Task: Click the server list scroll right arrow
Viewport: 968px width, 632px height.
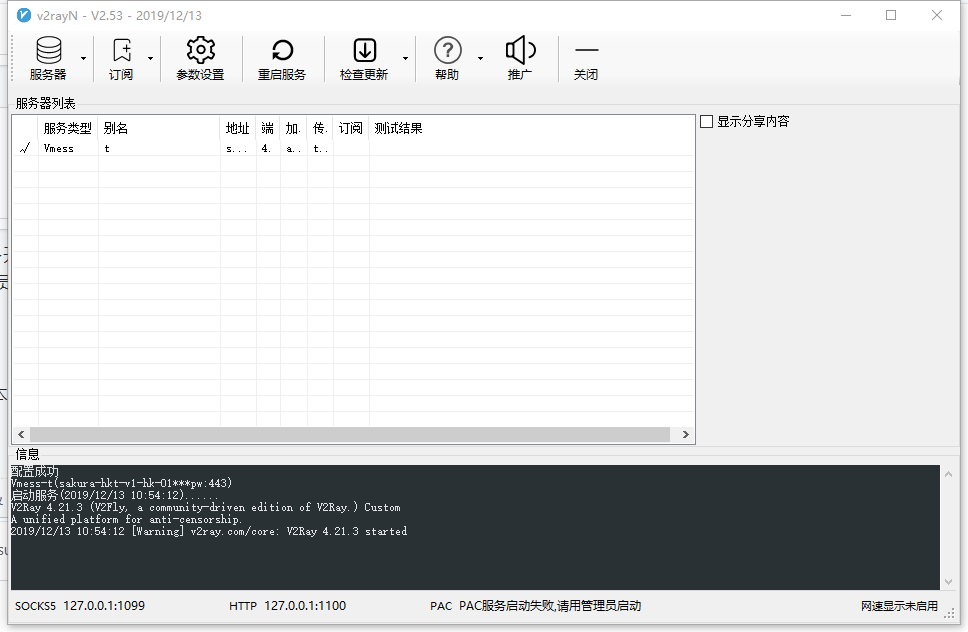Action: tap(686, 434)
